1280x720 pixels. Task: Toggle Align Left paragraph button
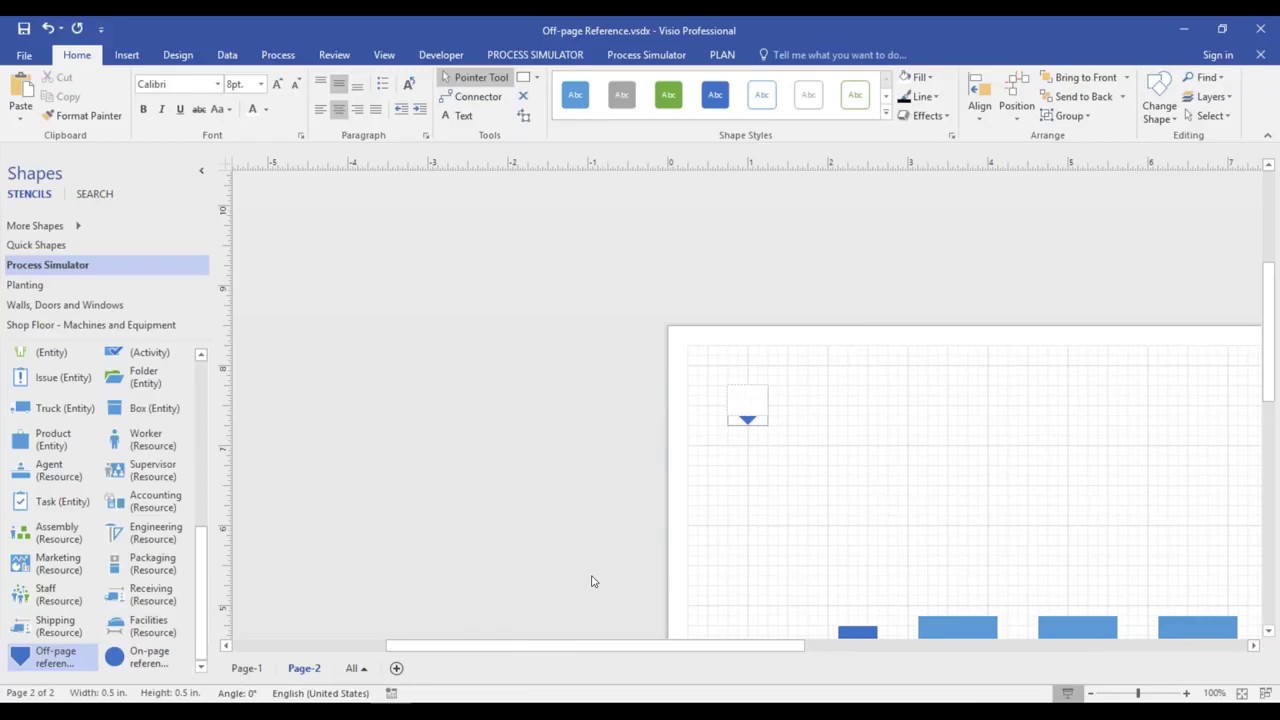[x=320, y=109]
